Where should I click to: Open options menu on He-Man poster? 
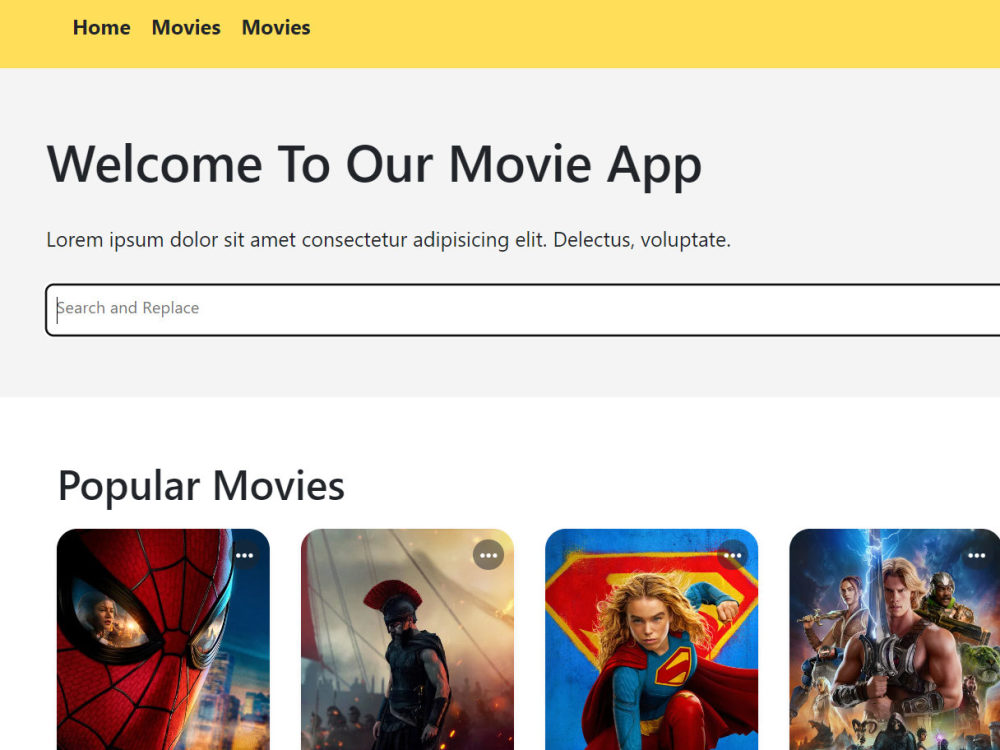coord(976,555)
